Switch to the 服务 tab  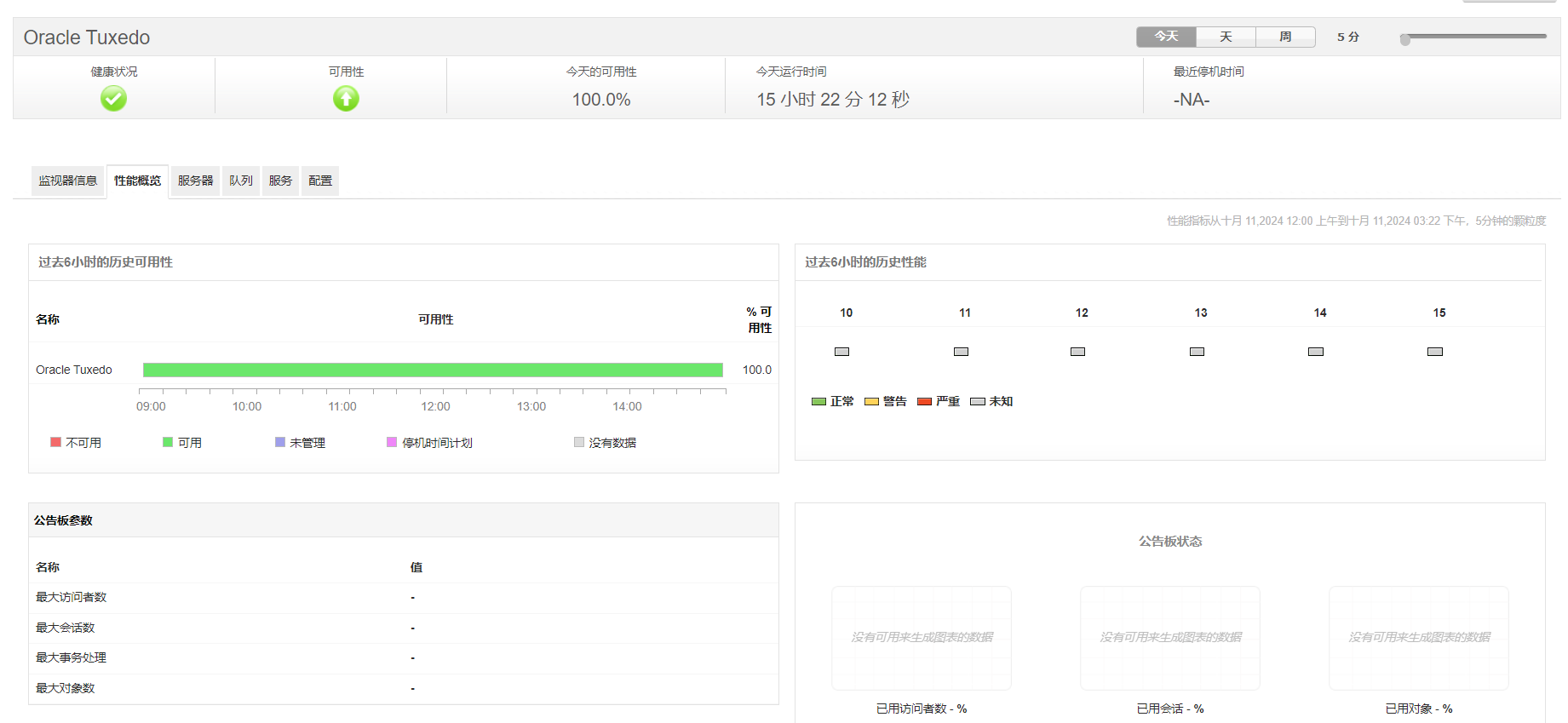280,181
